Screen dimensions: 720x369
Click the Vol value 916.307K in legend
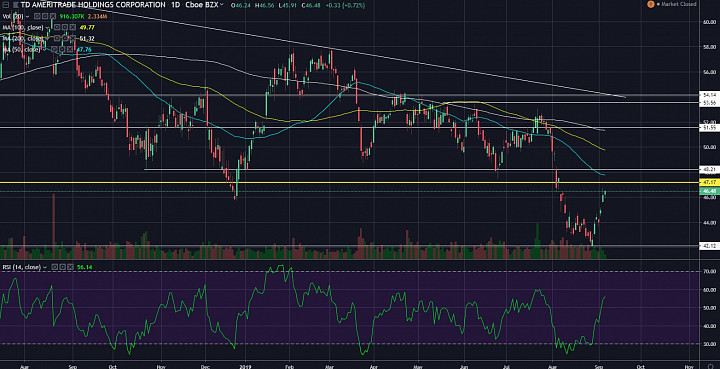point(72,17)
